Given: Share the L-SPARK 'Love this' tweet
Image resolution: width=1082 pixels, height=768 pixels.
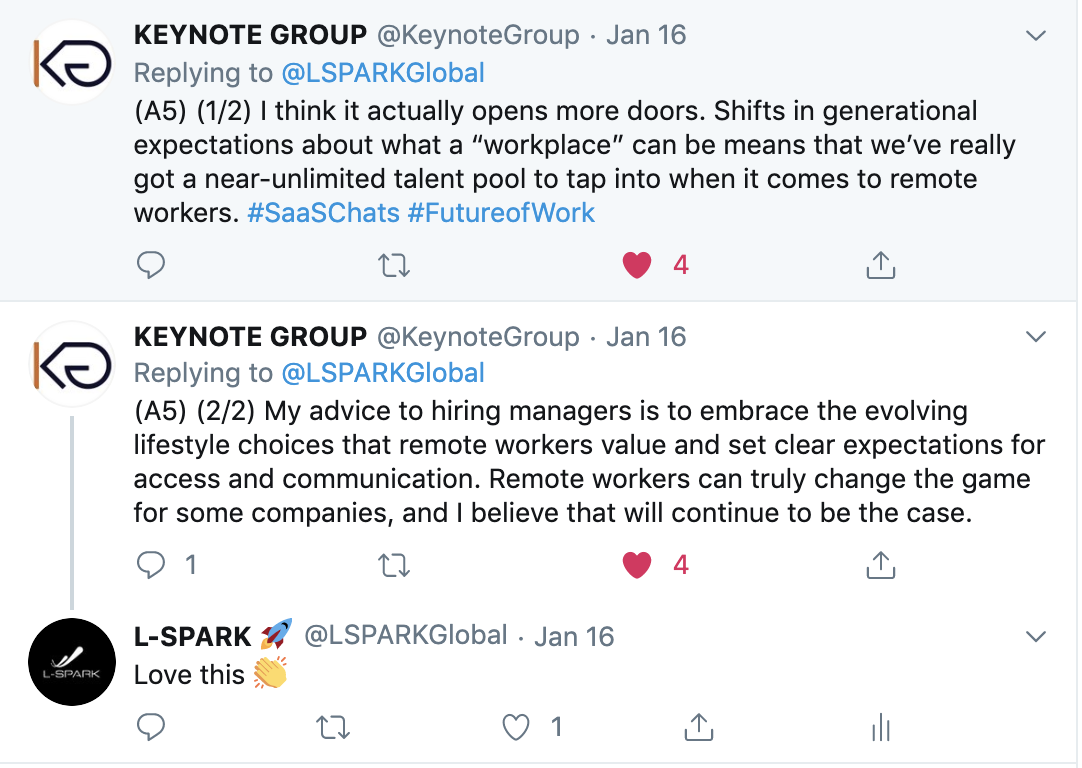Looking at the screenshot, I should tap(698, 727).
